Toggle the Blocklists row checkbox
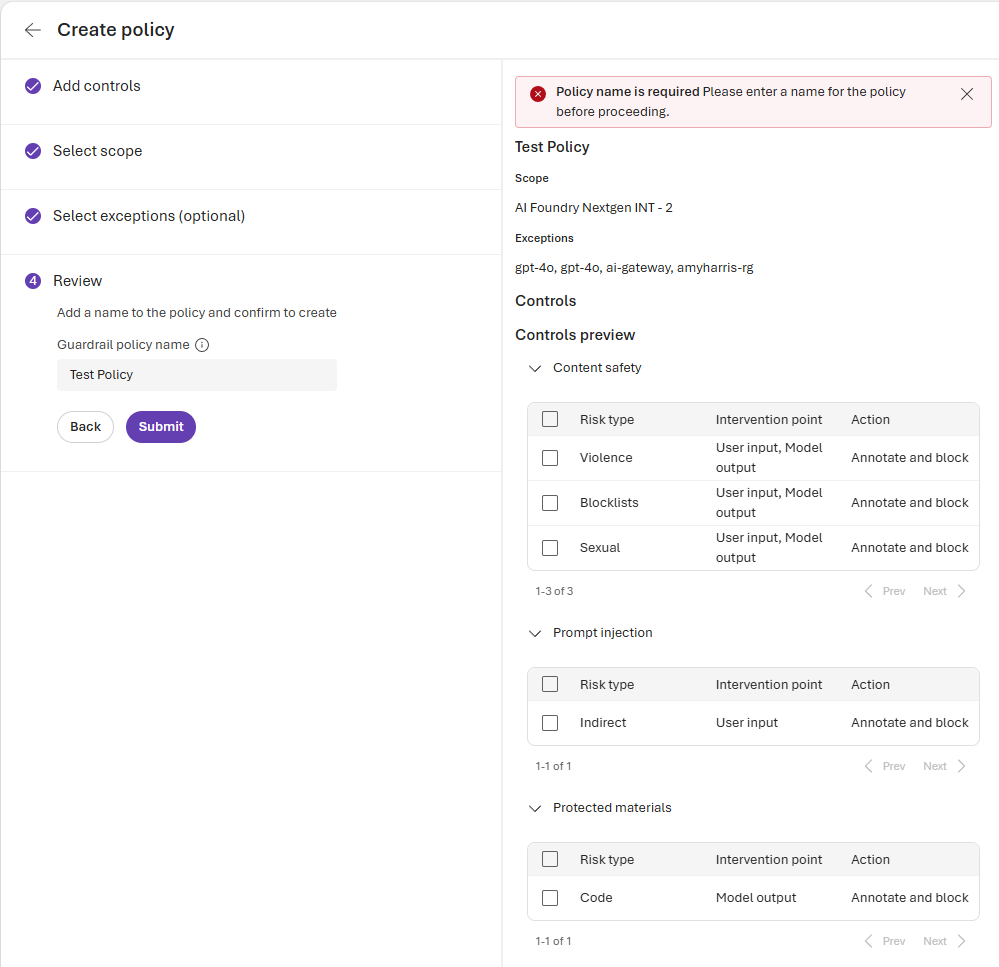Viewport: 999px width, 967px height. tap(550, 503)
